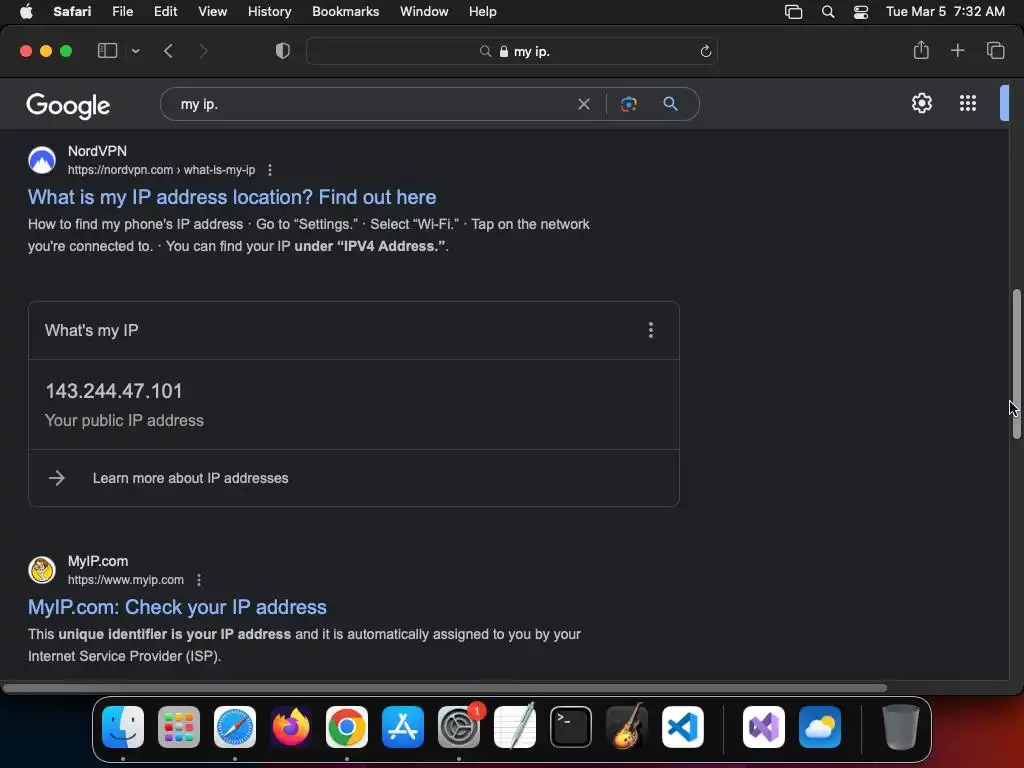The width and height of the screenshot is (1024, 768).
Task: Click the arrow beside Learn more
Action: coord(57,478)
